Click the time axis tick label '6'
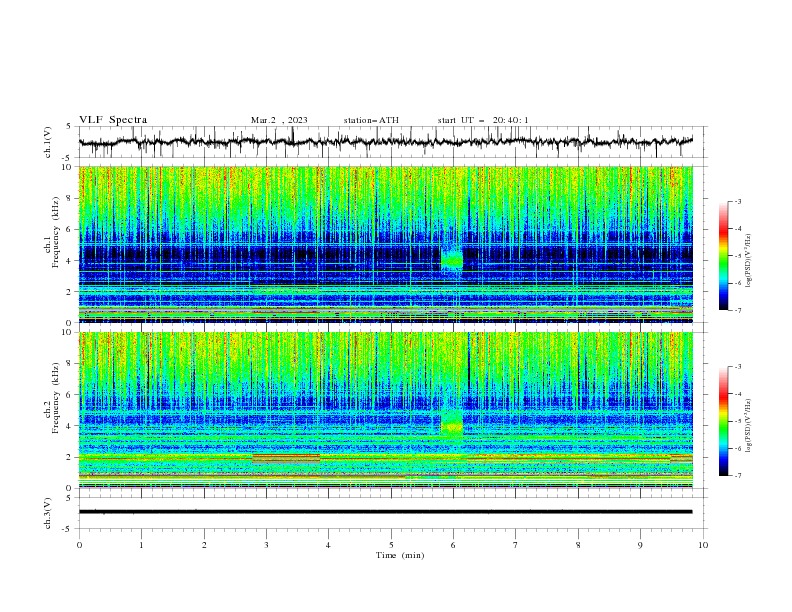792x612 pixels. 453,545
